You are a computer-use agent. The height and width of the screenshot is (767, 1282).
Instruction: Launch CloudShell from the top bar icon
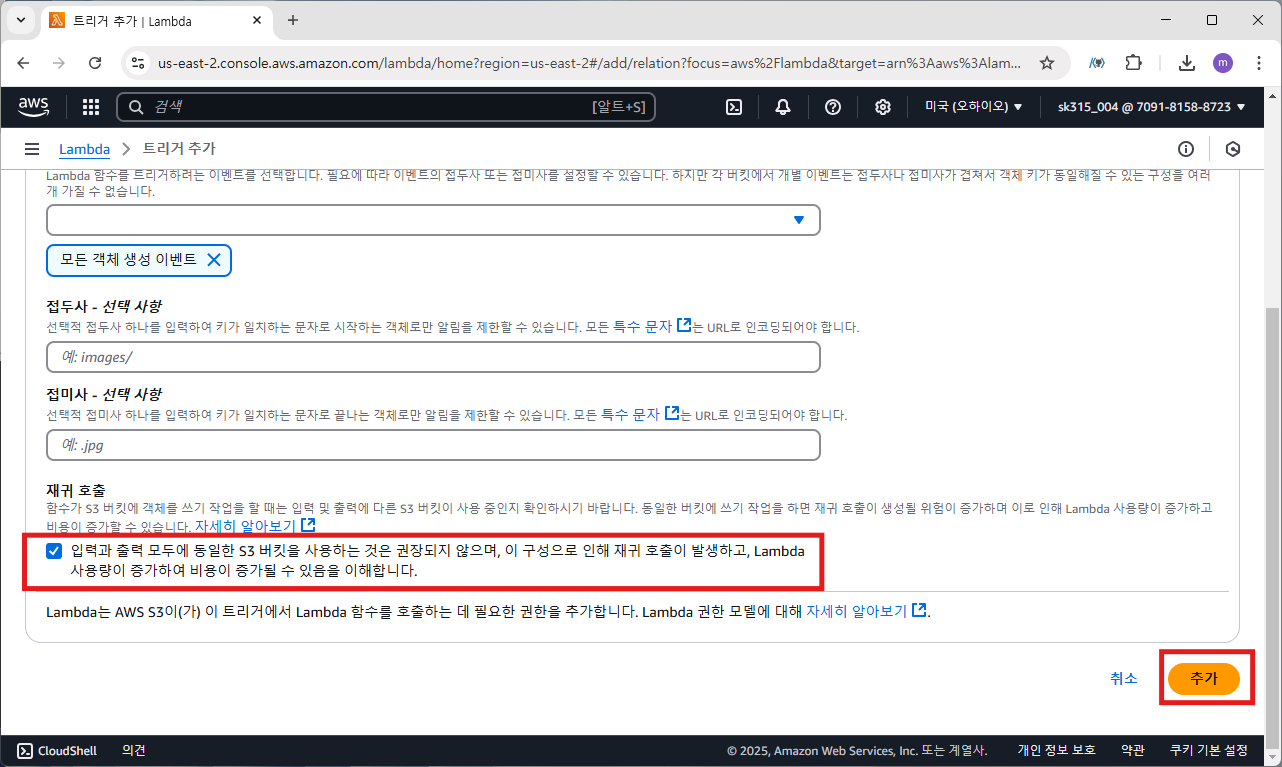[734, 107]
